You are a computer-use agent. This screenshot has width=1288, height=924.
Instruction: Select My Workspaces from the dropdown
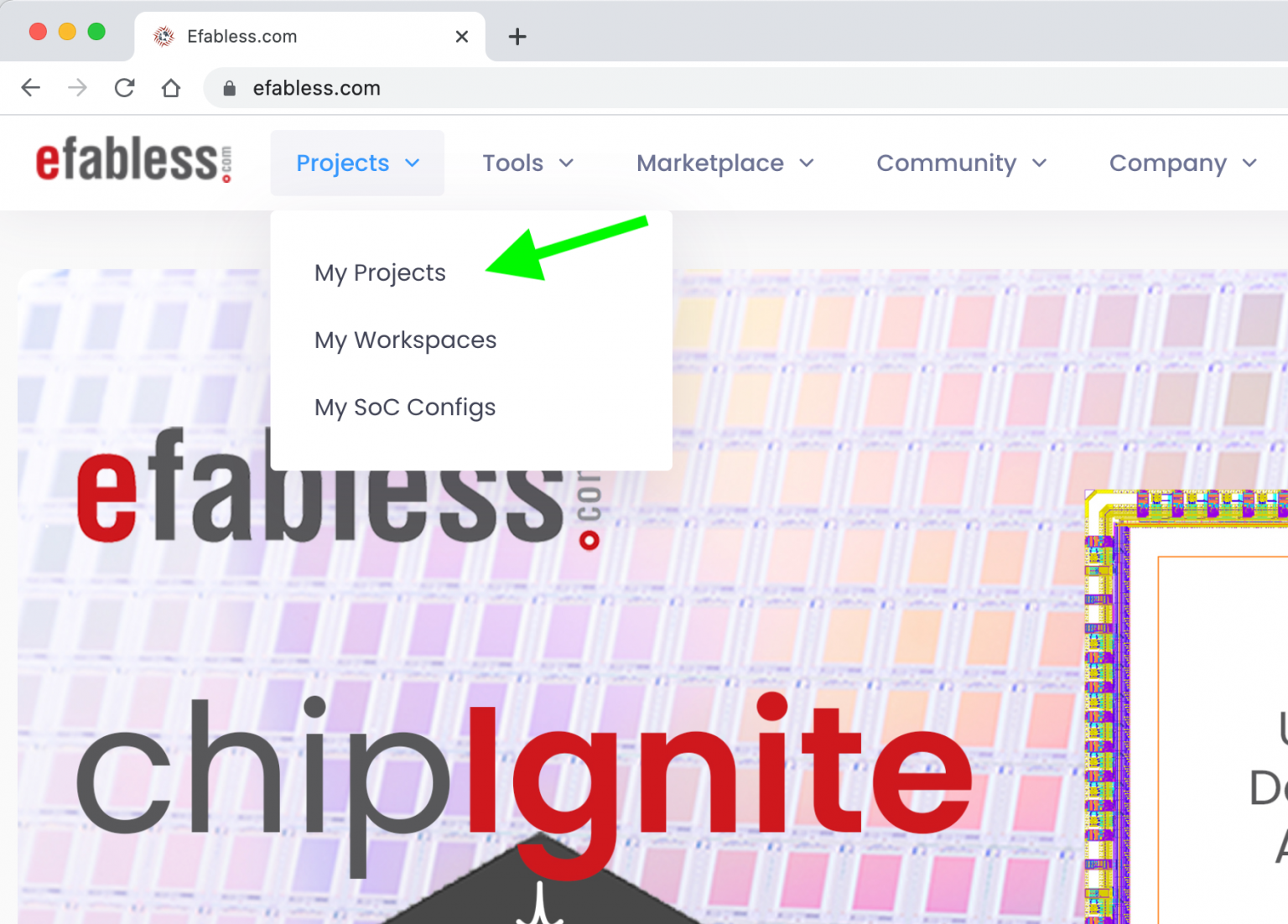pos(406,340)
